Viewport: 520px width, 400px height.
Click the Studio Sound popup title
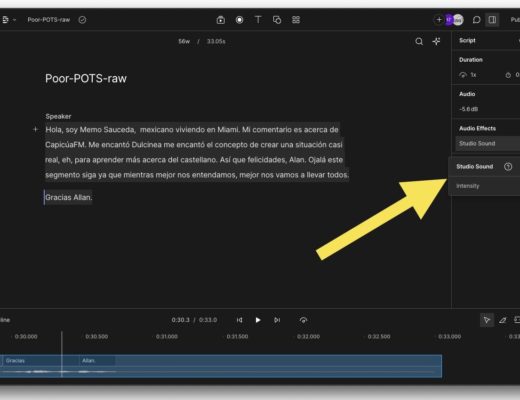(x=475, y=166)
